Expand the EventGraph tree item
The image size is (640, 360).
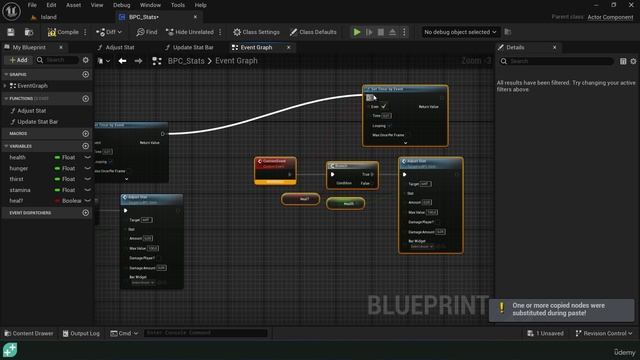pos(5,86)
